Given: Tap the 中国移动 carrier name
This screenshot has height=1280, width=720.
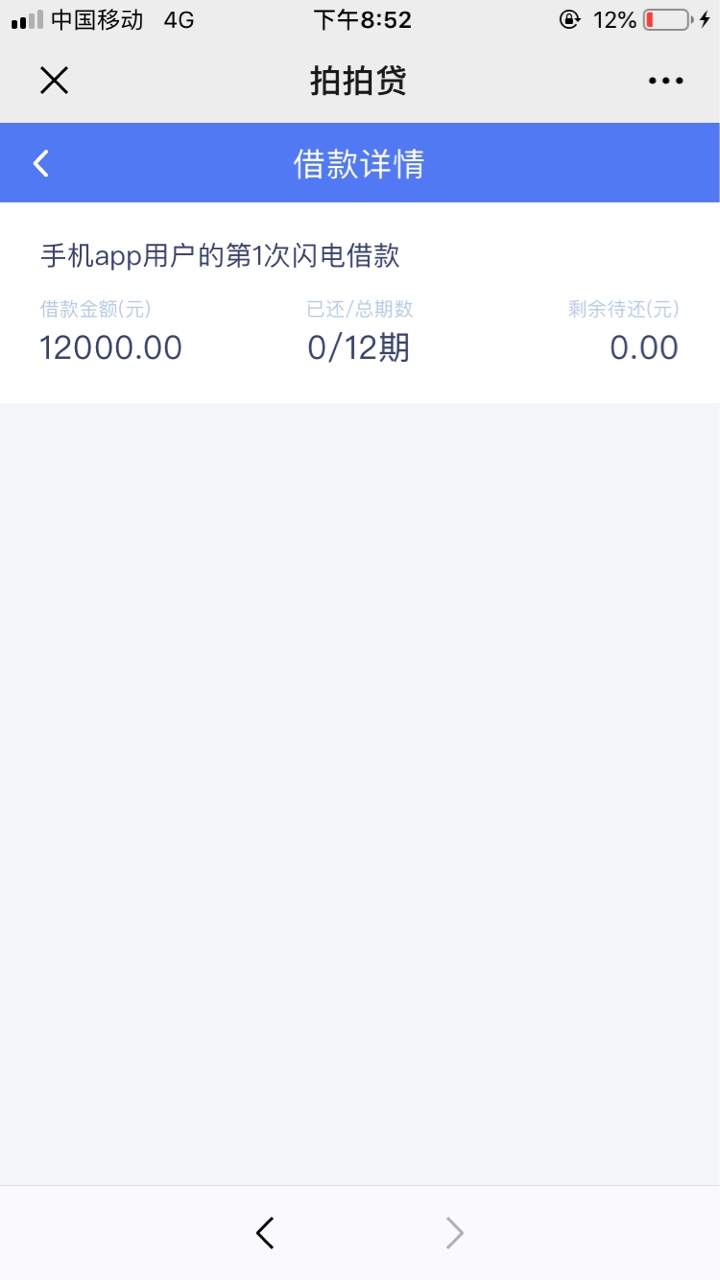Looking at the screenshot, I should pos(97,20).
